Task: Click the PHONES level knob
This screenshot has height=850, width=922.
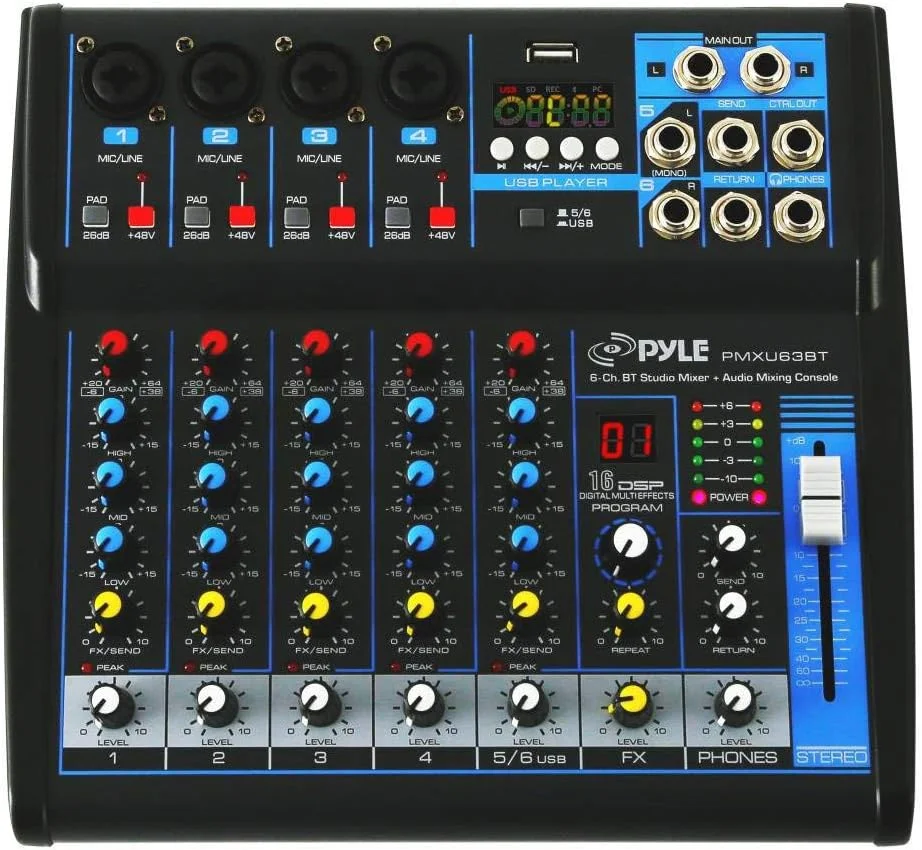Action: pyautogui.click(x=736, y=703)
